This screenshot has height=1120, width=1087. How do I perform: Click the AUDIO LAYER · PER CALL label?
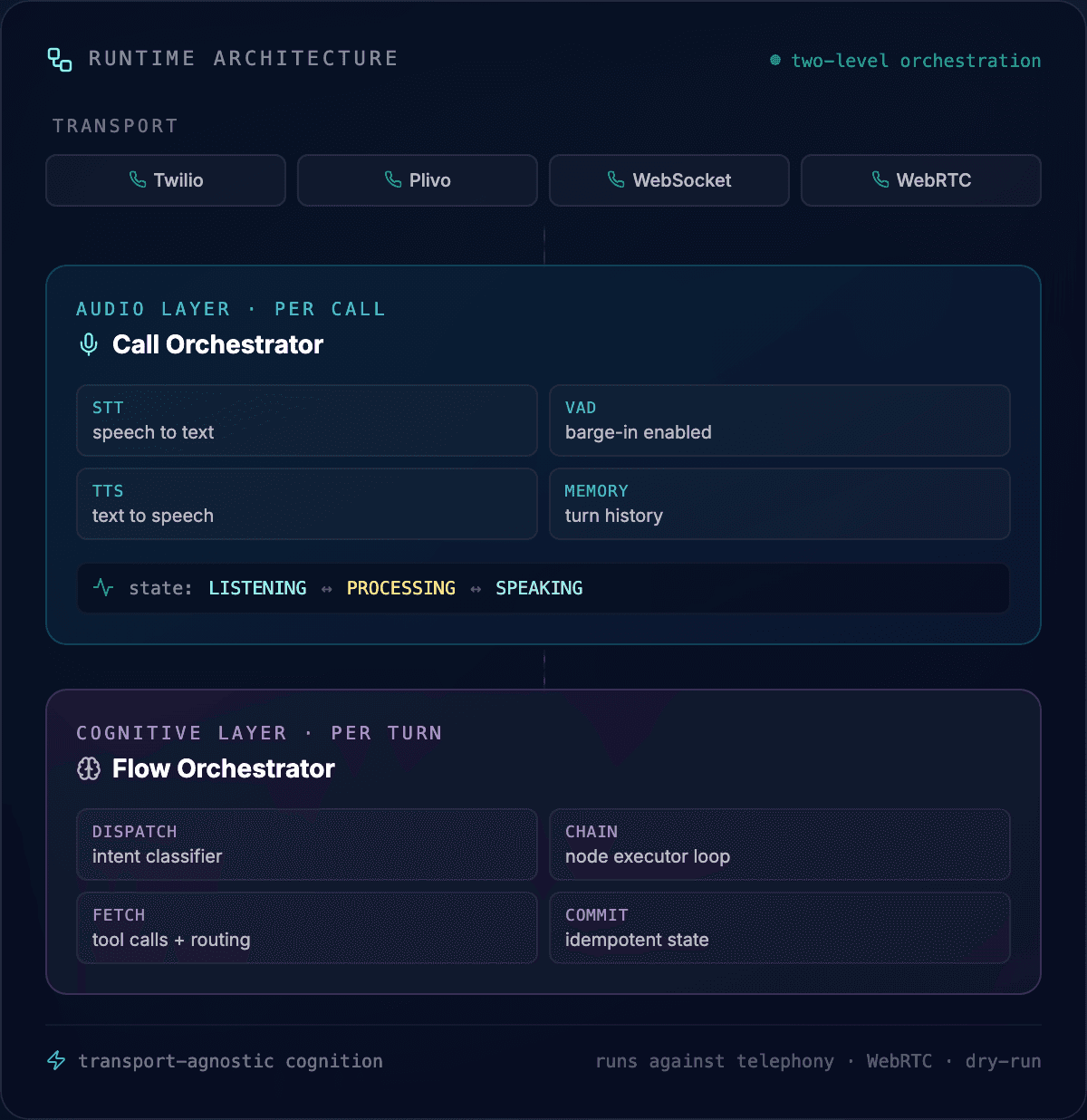[231, 309]
